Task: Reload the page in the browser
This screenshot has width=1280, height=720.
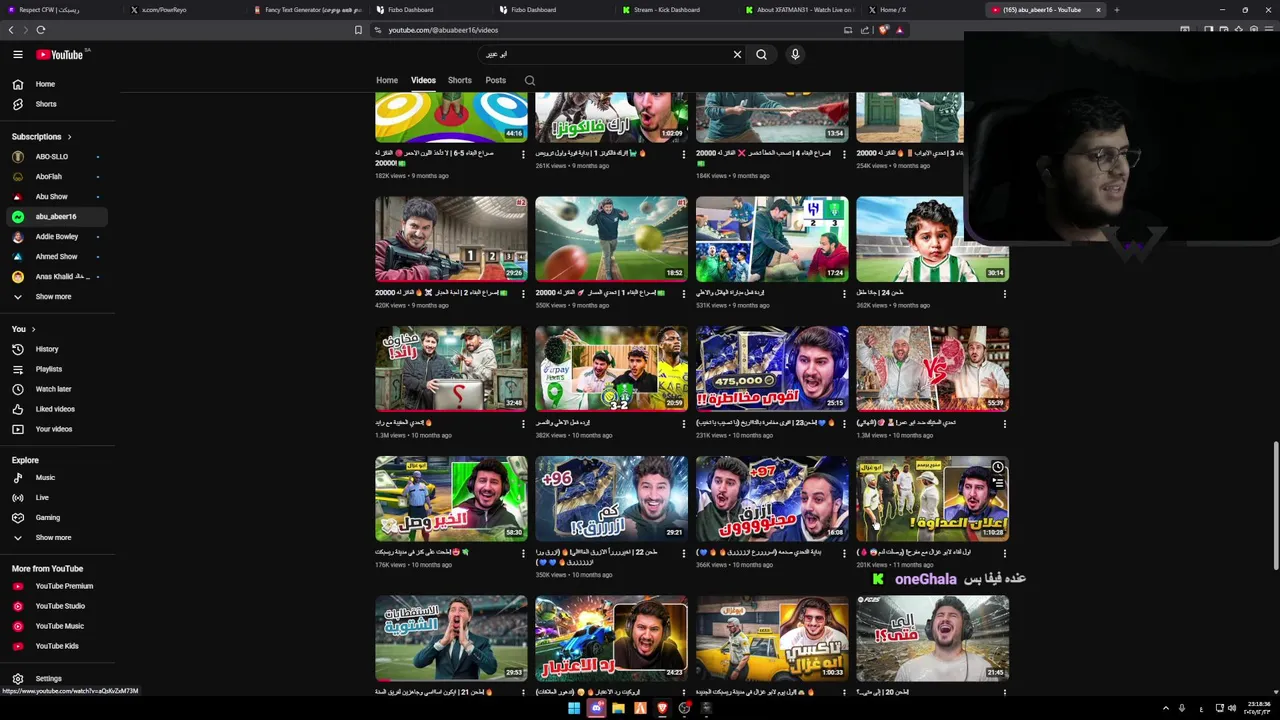Action: point(41,30)
